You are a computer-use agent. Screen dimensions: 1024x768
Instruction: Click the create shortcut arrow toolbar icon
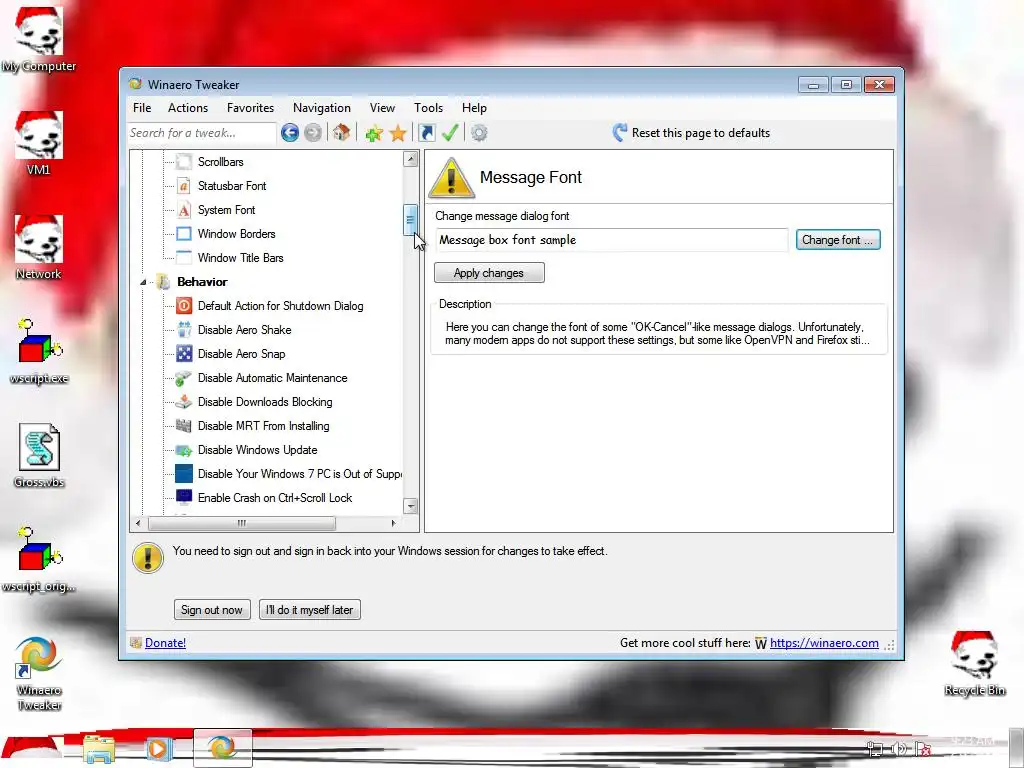click(426, 133)
